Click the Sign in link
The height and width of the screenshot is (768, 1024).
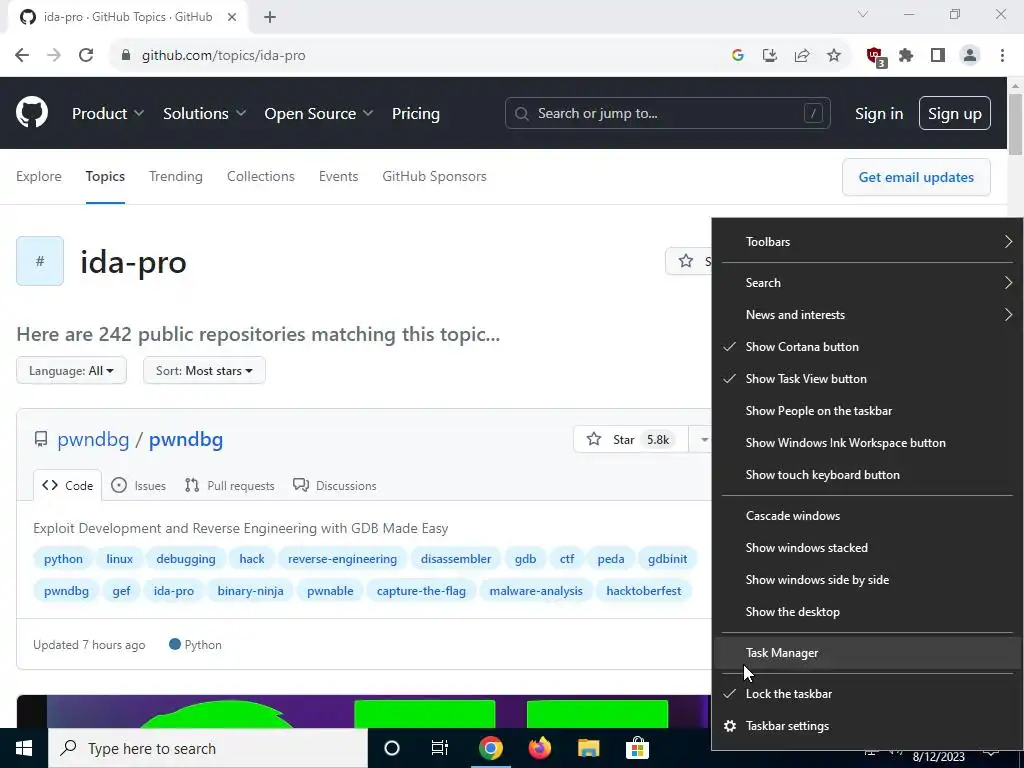click(879, 114)
